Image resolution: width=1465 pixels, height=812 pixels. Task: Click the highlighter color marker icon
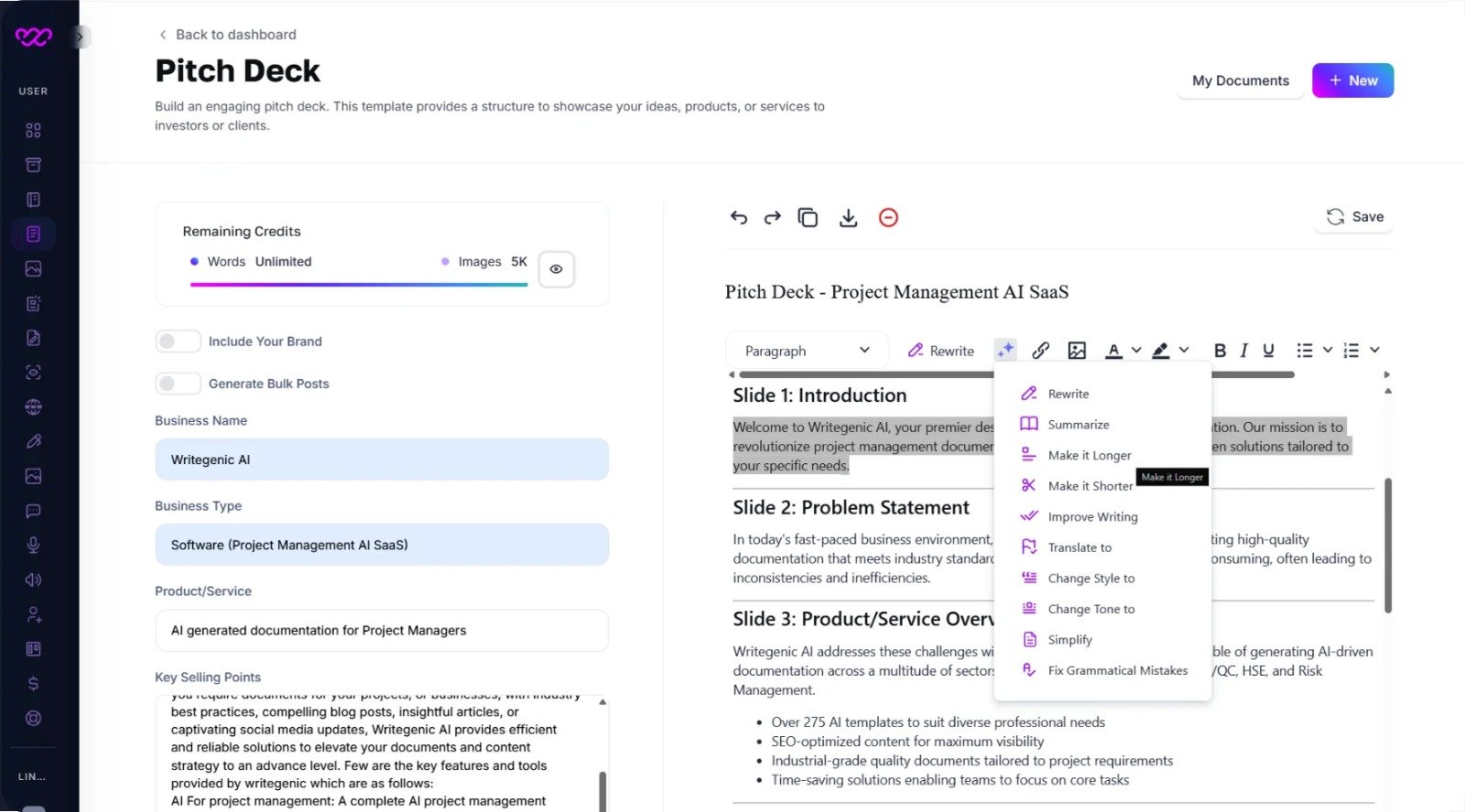(1160, 351)
